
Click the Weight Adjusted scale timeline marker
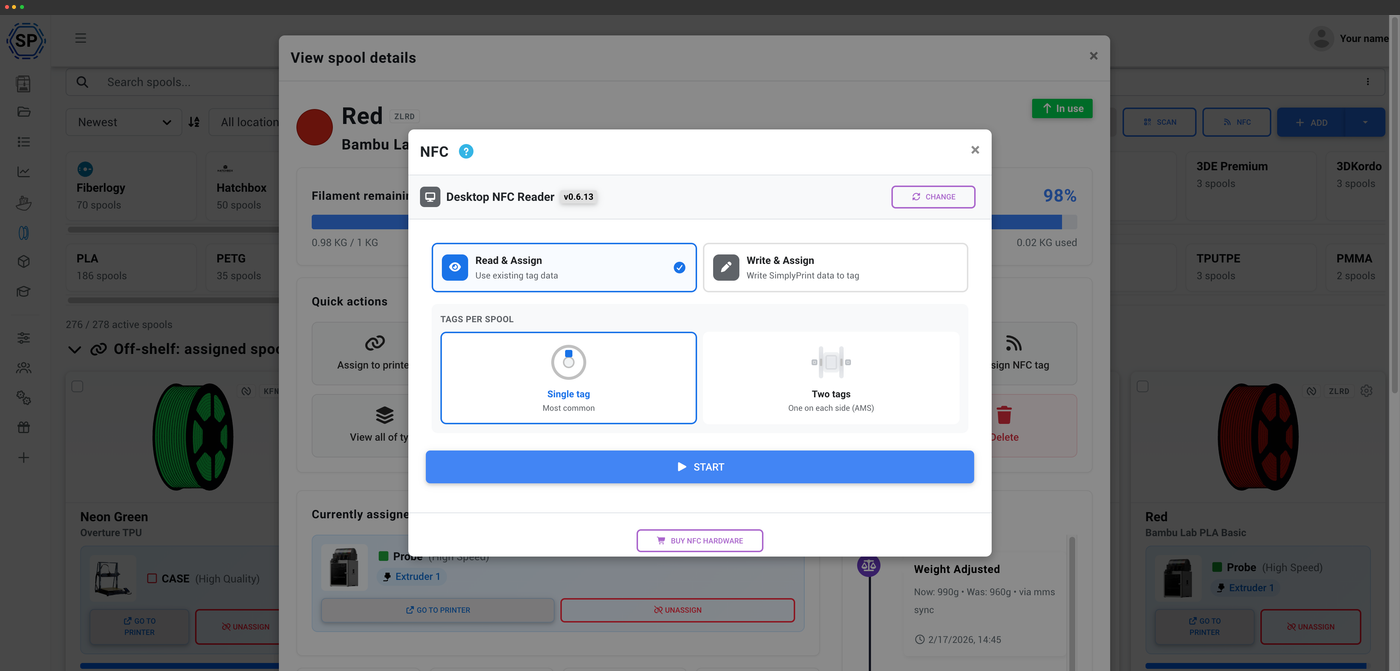pos(868,566)
